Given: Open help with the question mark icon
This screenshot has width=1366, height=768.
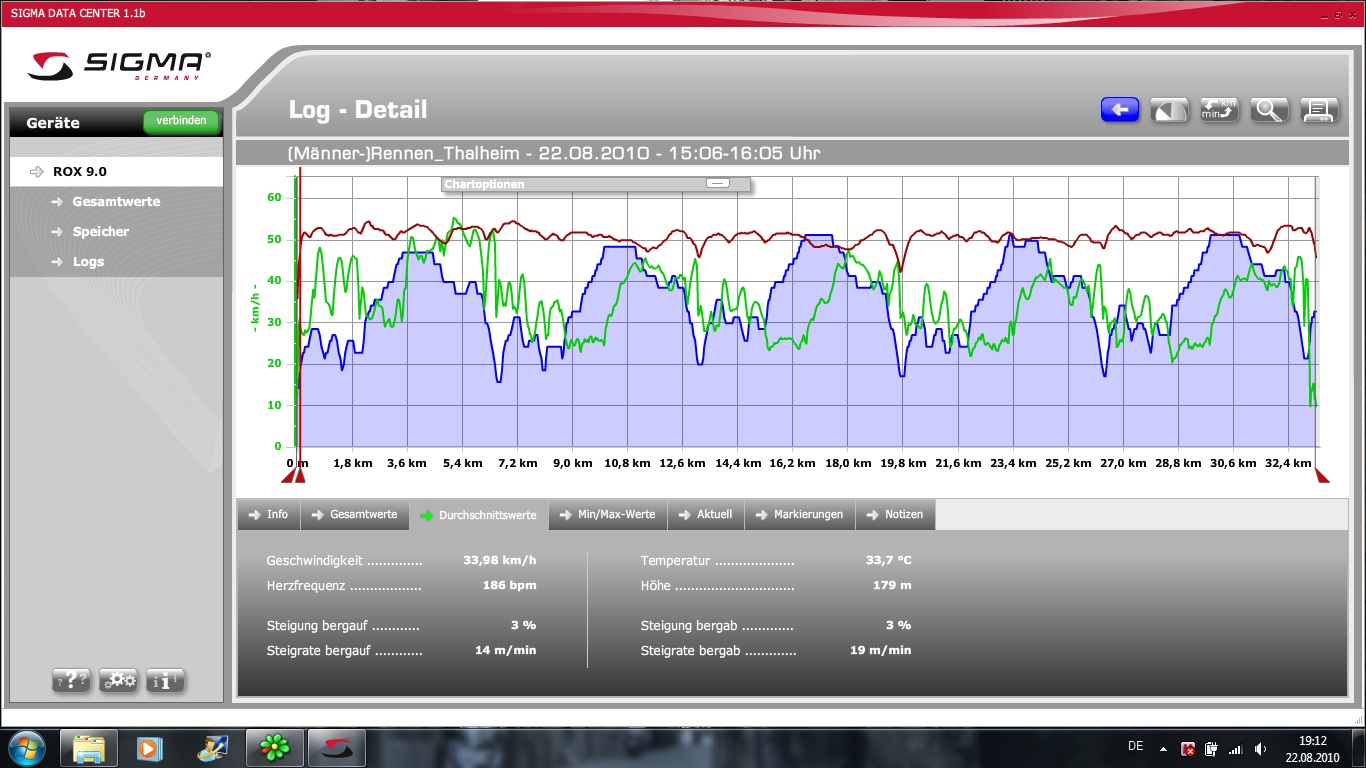Looking at the screenshot, I should point(71,681).
